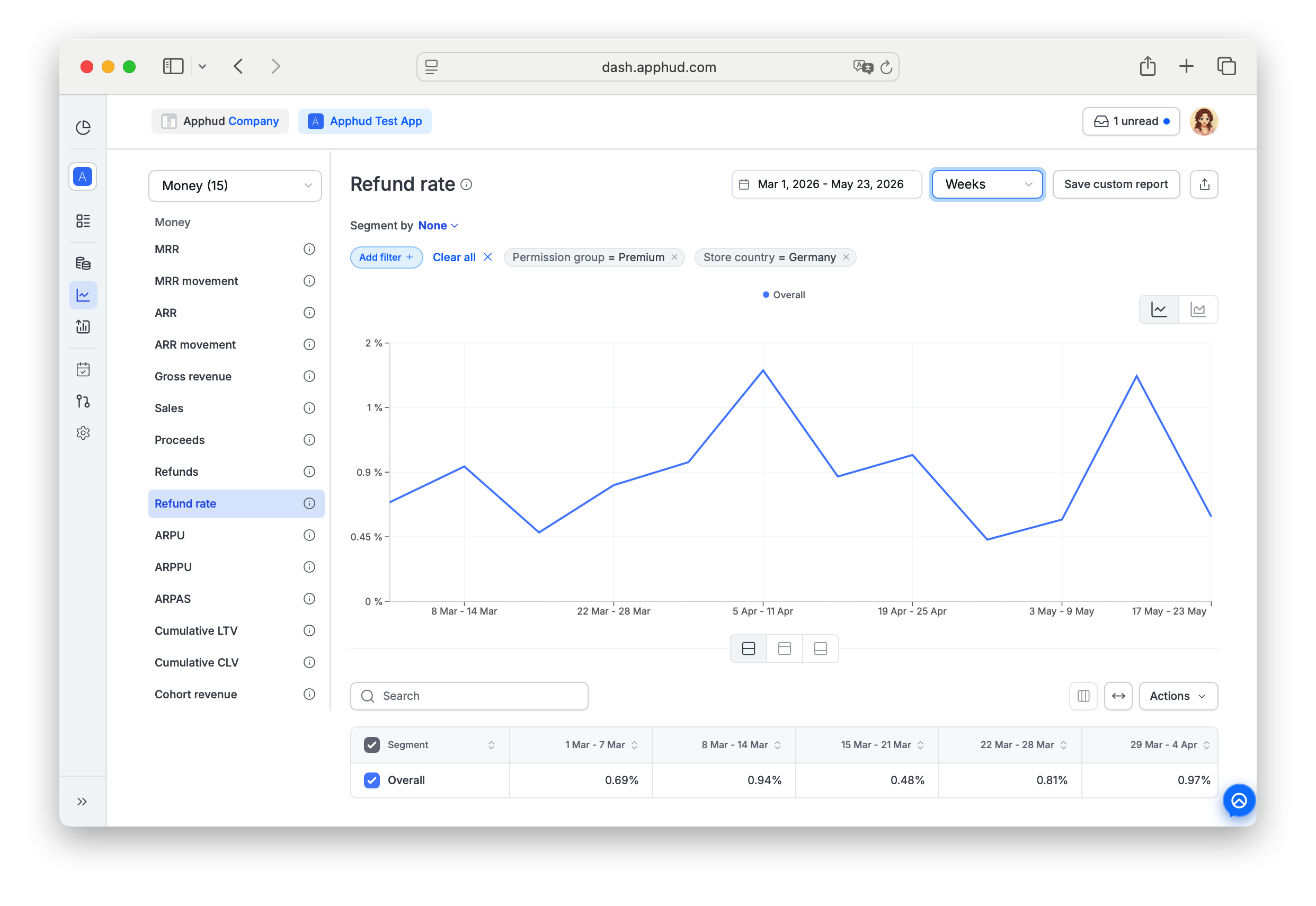Open browser sidebar options chevron
Image resolution: width=1316 pixels, height=906 pixels.
click(202, 67)
